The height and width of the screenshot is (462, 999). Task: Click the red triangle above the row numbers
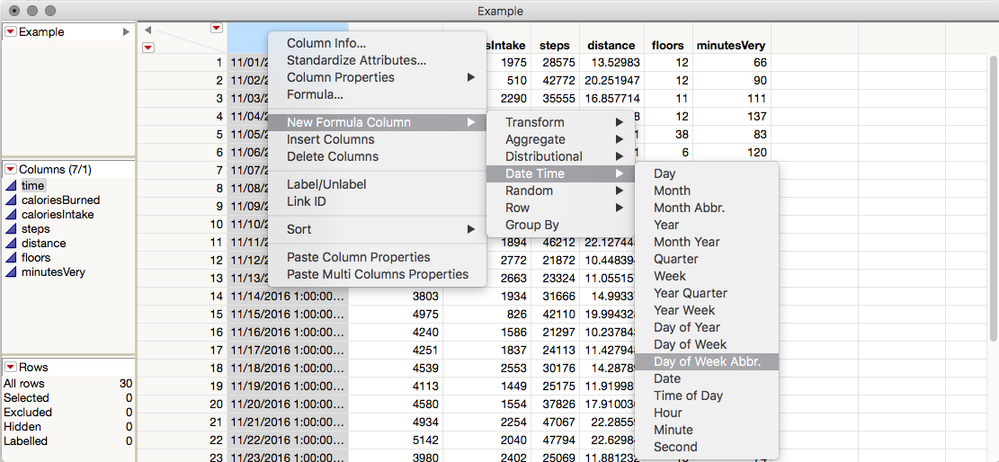click(217, 28)
